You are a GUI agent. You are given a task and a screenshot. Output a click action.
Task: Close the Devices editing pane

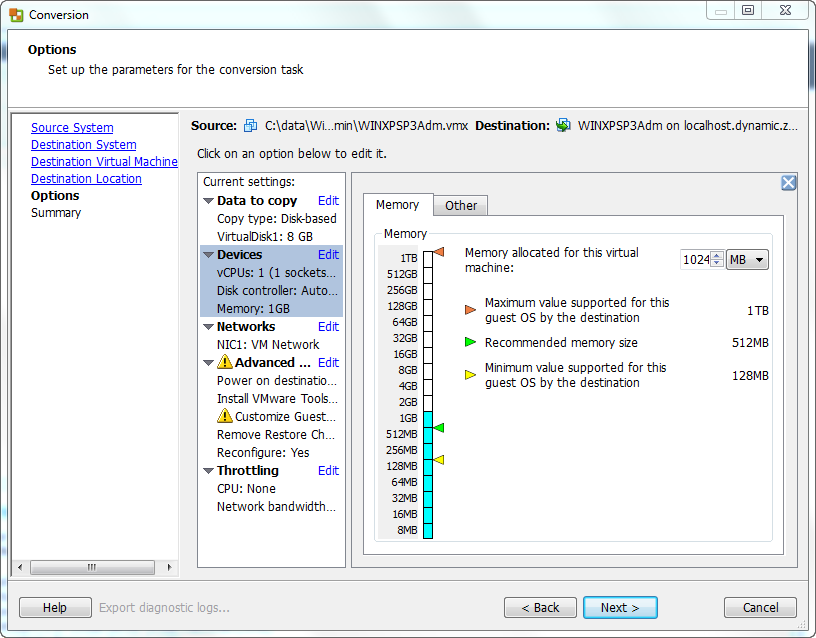coord(788,183)
